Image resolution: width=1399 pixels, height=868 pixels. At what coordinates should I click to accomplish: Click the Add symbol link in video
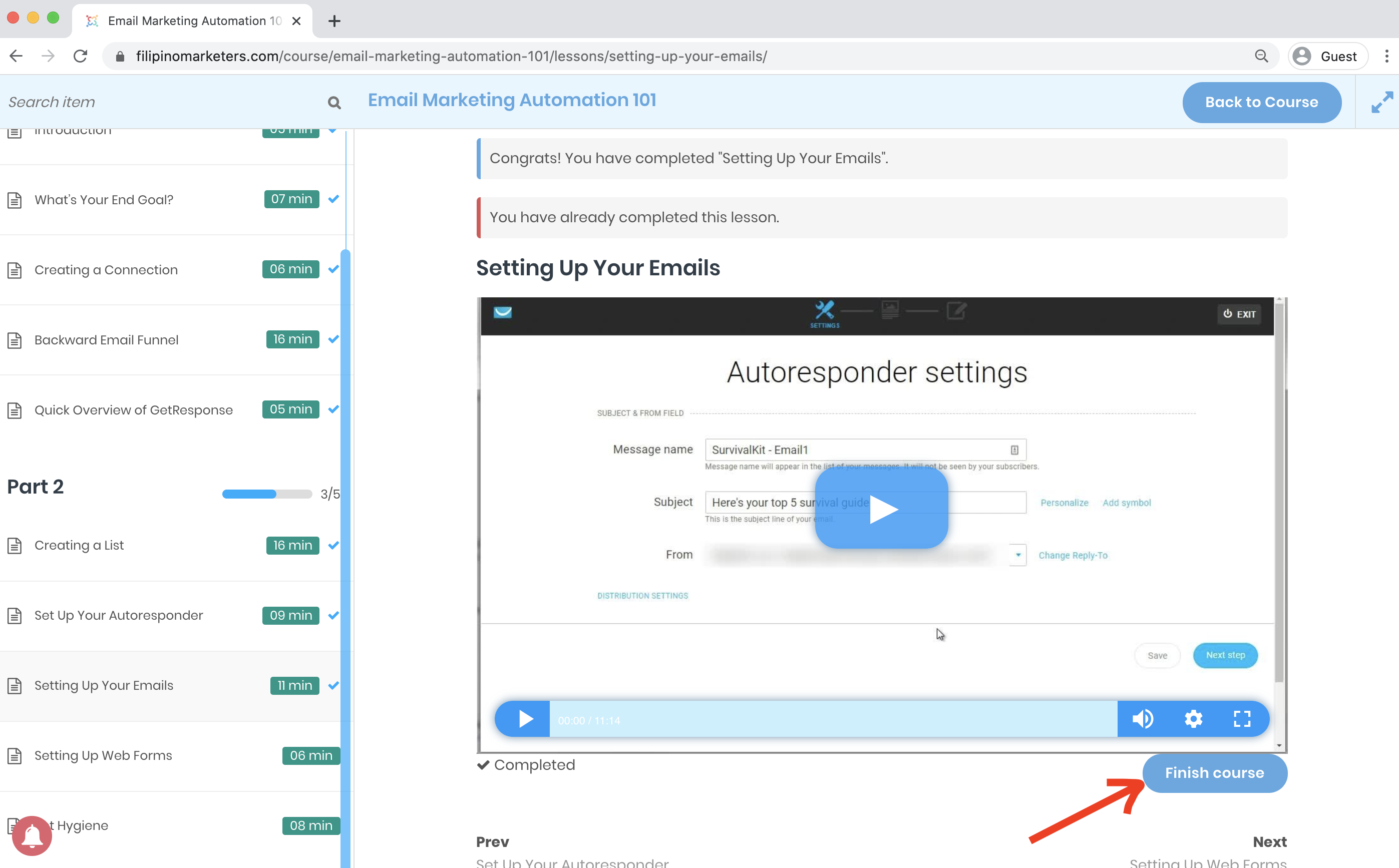(1126, 502)
